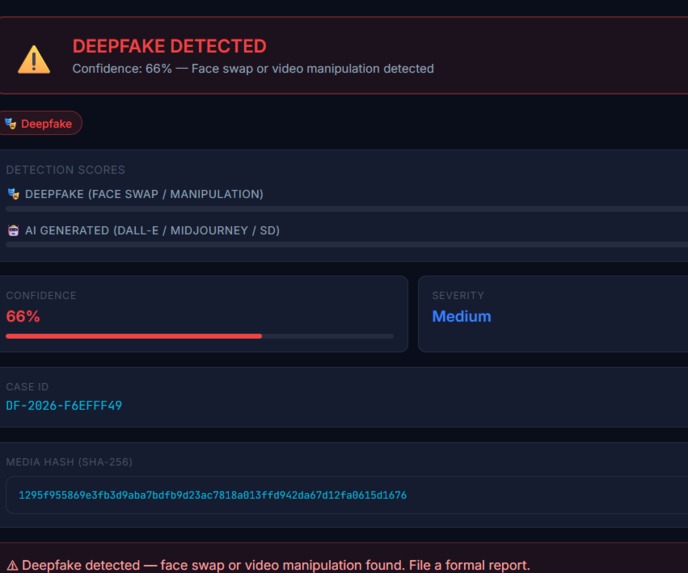This screenshot has width=688, height=573.
Task: Click the Deepfake tag badge
Action: click(x=40, y=123)
